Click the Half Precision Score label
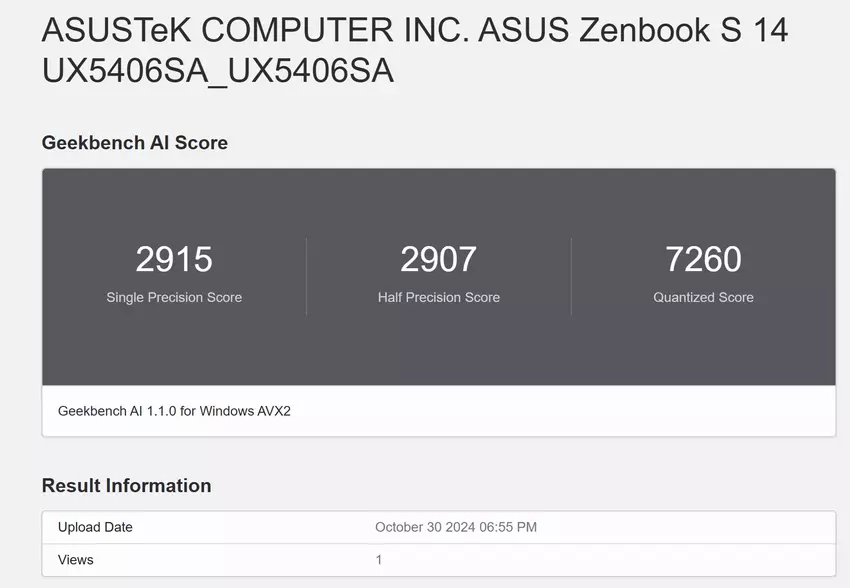 click(438, 297)
